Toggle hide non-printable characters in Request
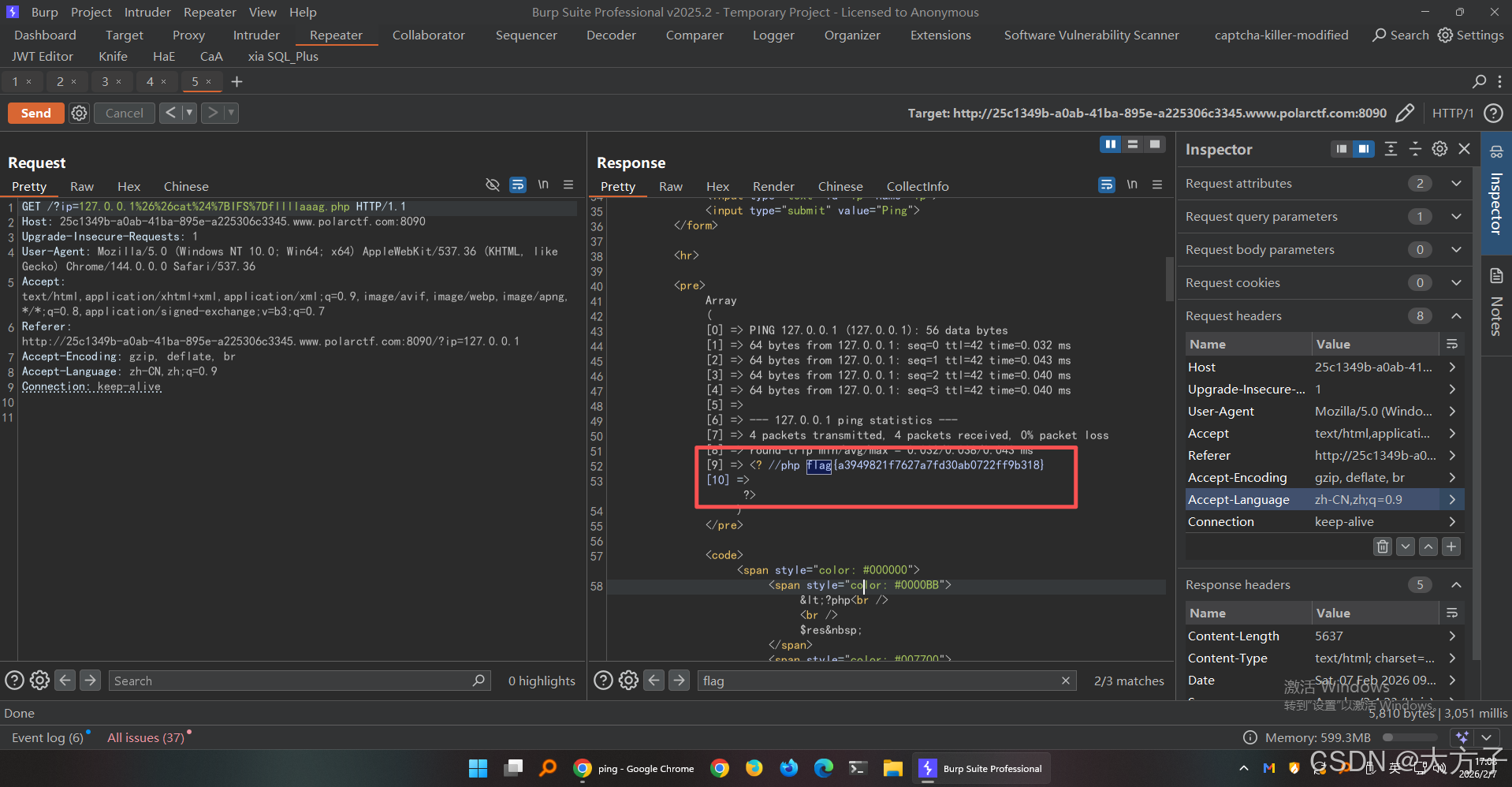The height and width of the screenshot is (787, 1512). click(493, 185)
